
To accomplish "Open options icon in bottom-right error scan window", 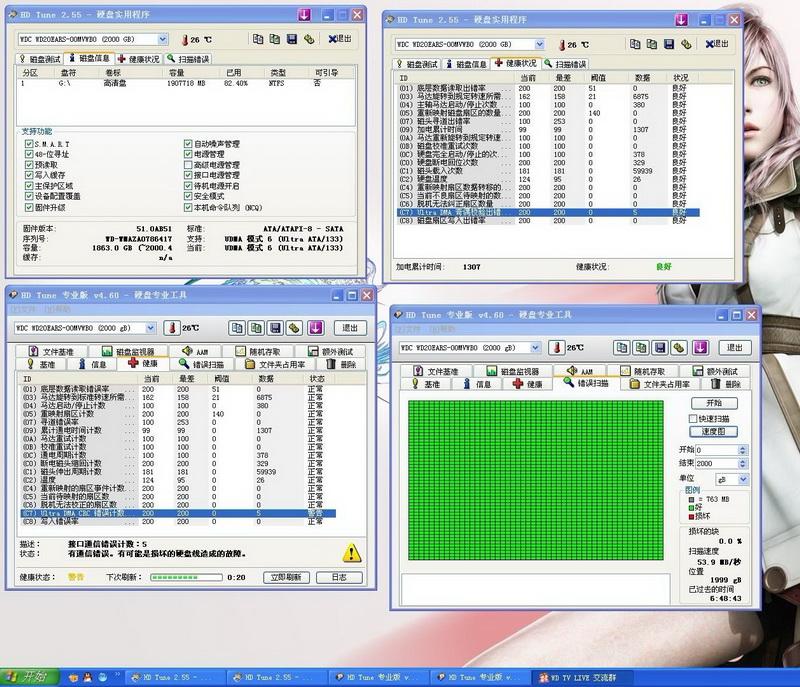I will [x=680, y=347].
